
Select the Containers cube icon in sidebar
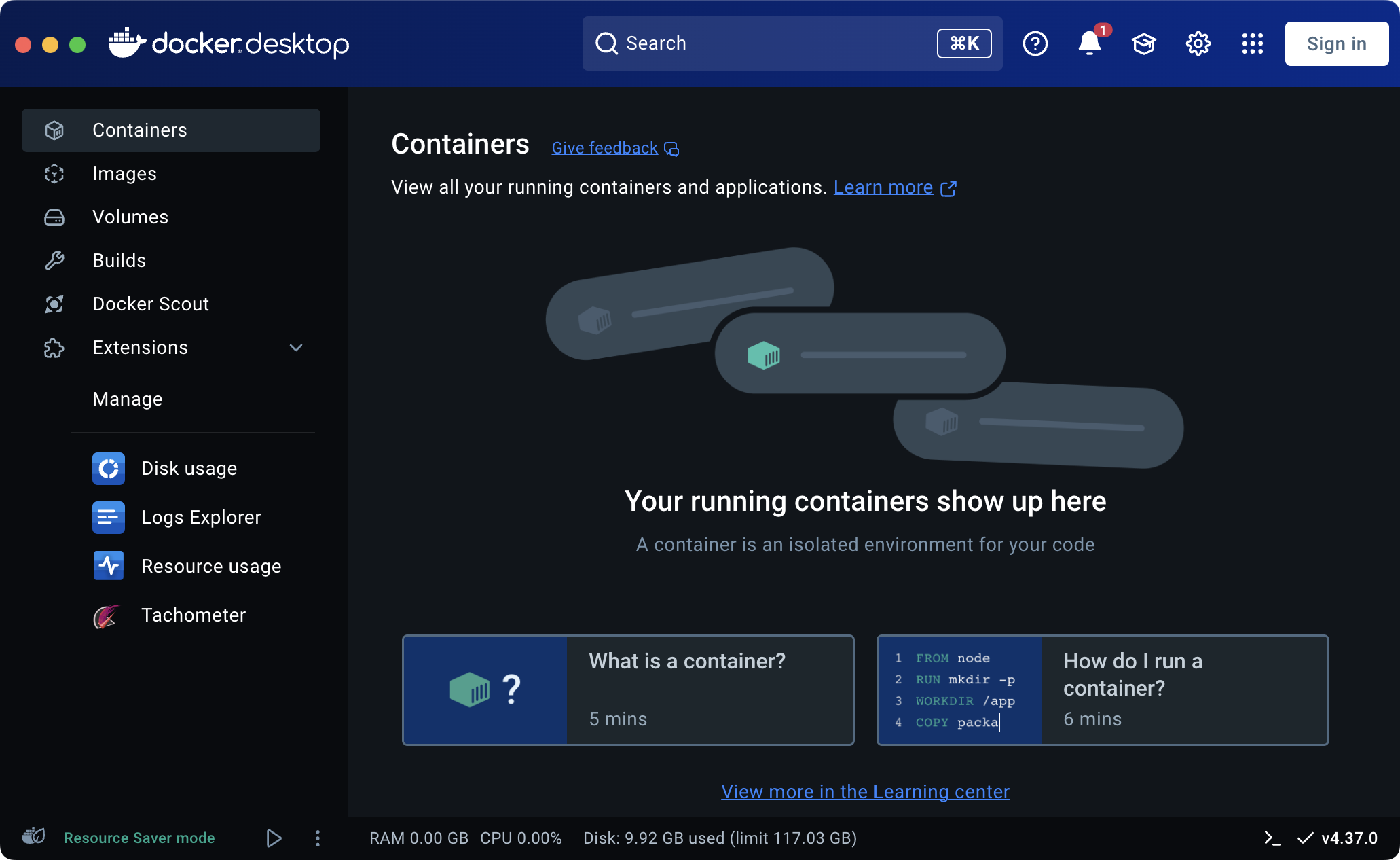(x=54, y=130)
